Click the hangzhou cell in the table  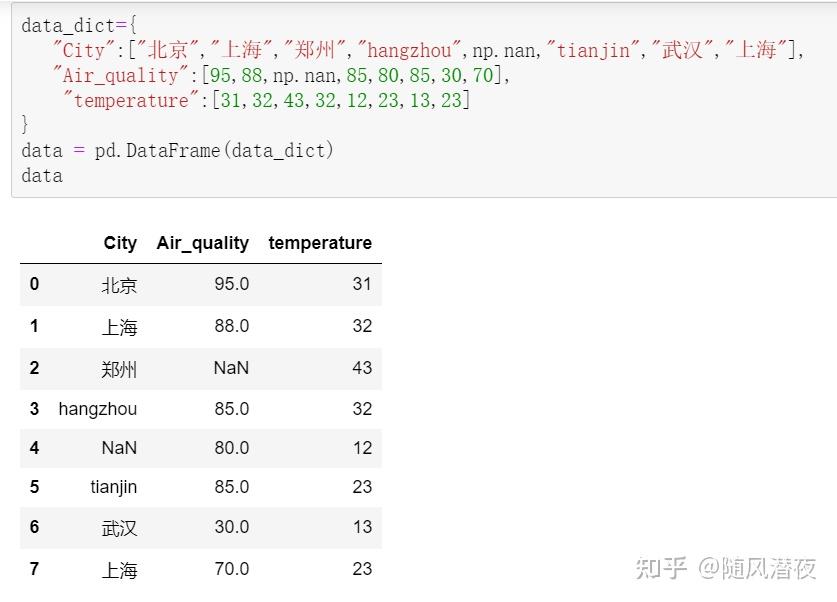coord(98,409)
